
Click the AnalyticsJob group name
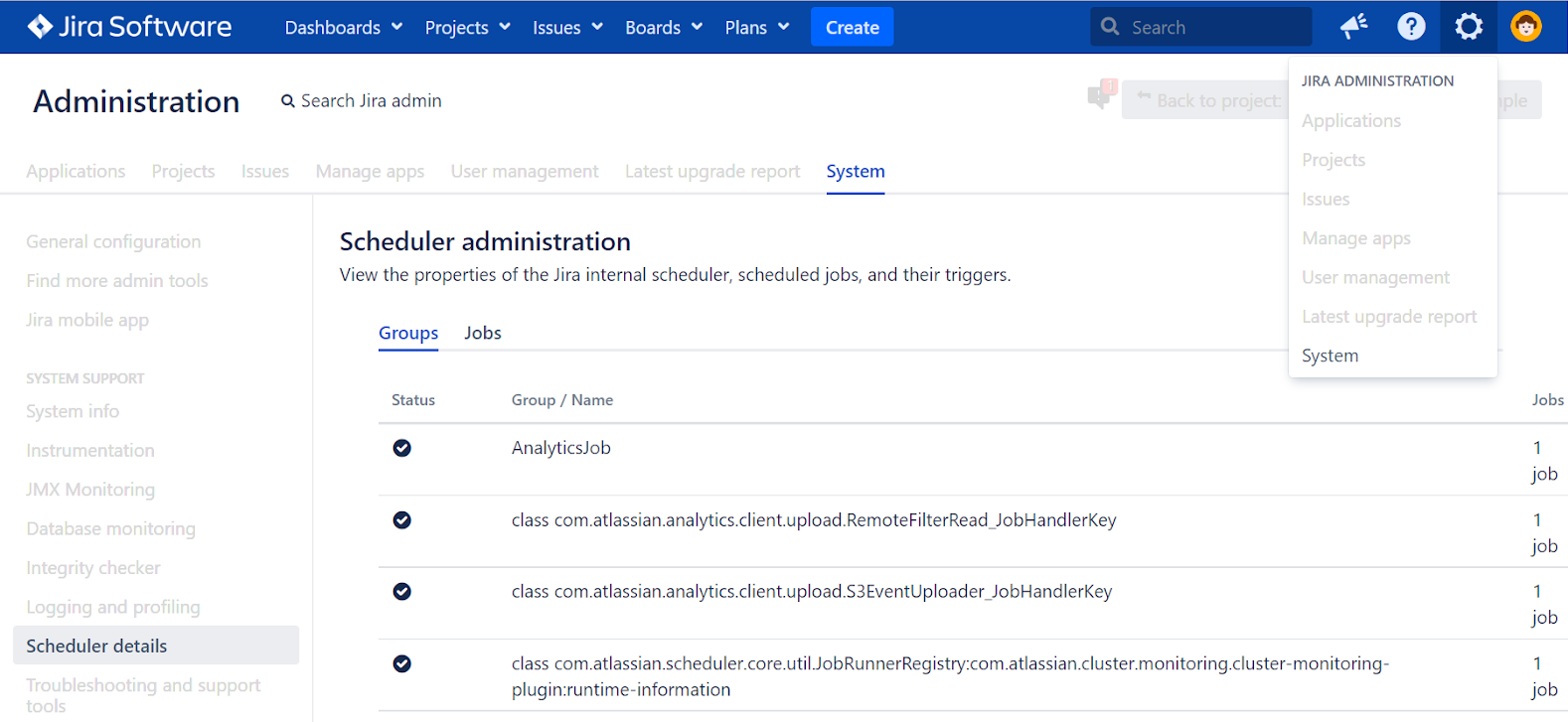click(x=560, y=448)
